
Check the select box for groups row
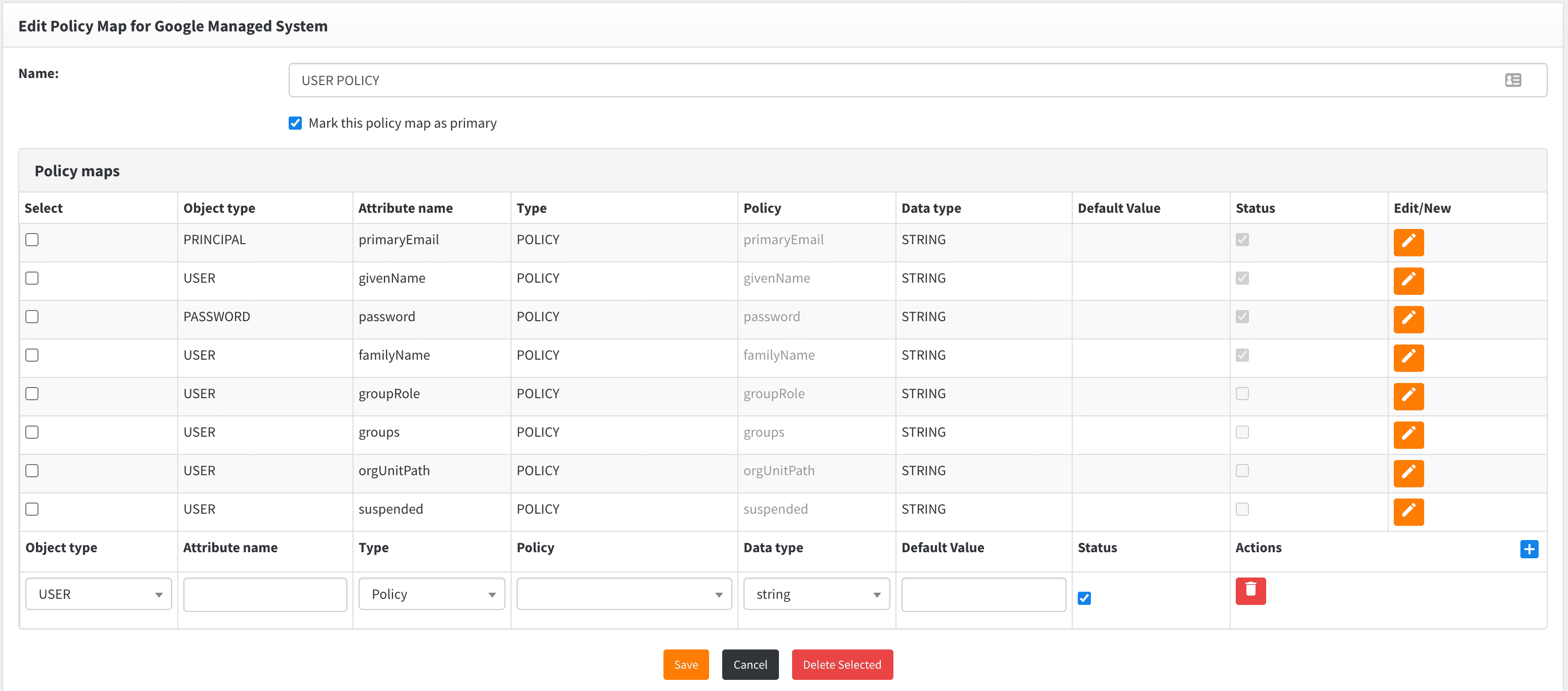pyautogui.click(x=32, y=432)
